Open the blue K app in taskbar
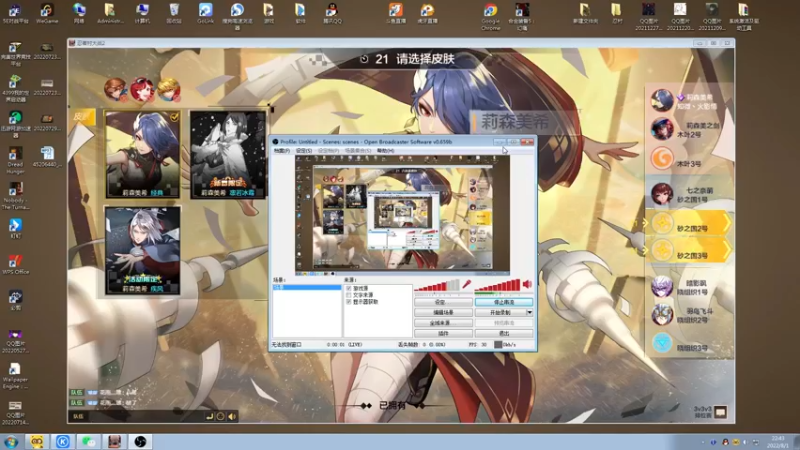The height and width of the screenshot is (450, 800). pyautogui.click(x=63, y=441)
